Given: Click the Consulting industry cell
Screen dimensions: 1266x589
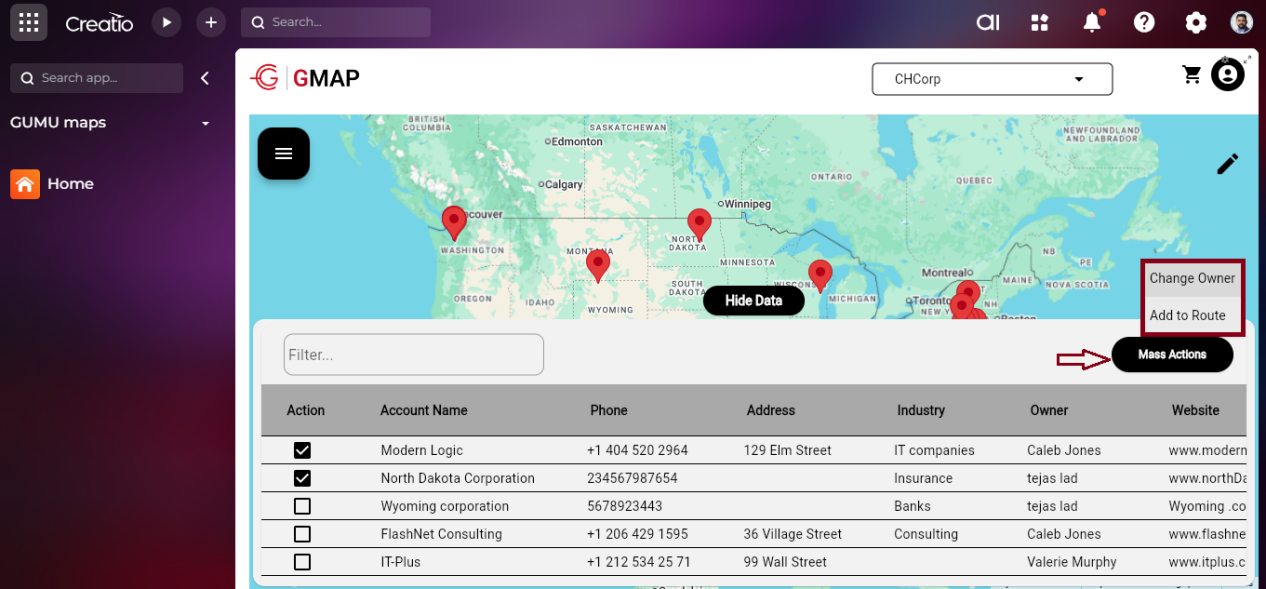Looking at the screenshot, I should coord(926,534).
